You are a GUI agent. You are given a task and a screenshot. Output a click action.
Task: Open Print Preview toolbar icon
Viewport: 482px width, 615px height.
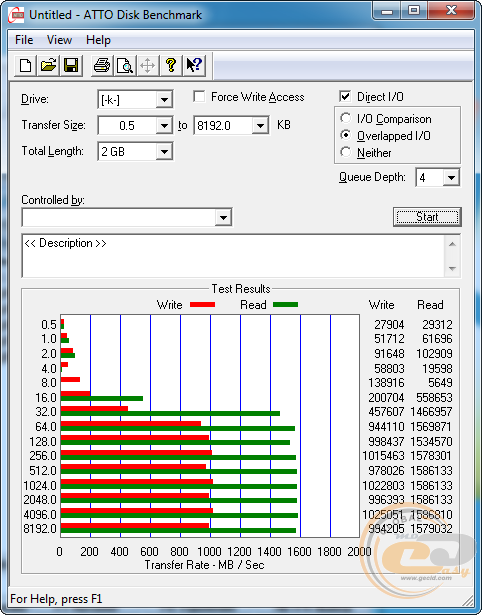(x=125, y=65)
